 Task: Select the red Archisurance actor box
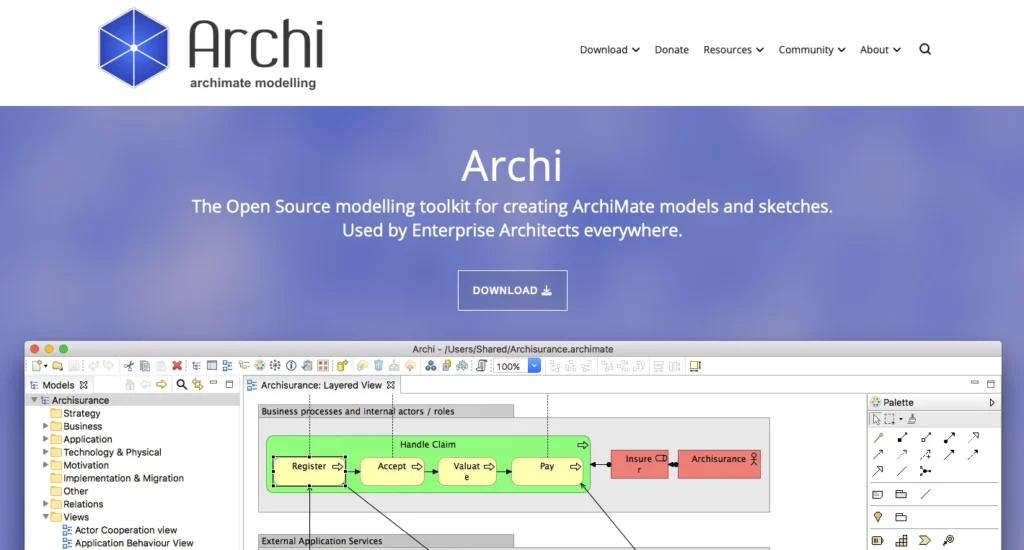click(x=719, y=464)
